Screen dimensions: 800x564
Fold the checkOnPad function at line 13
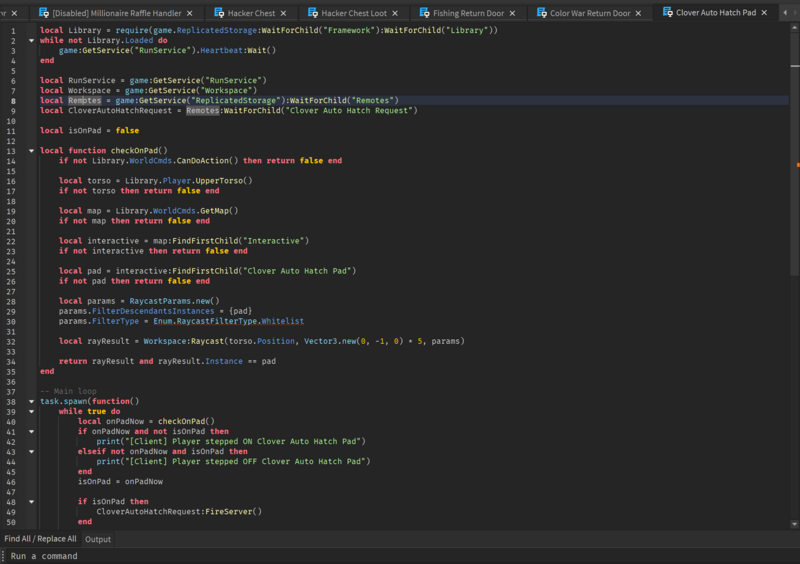click(x=31, y=150)
